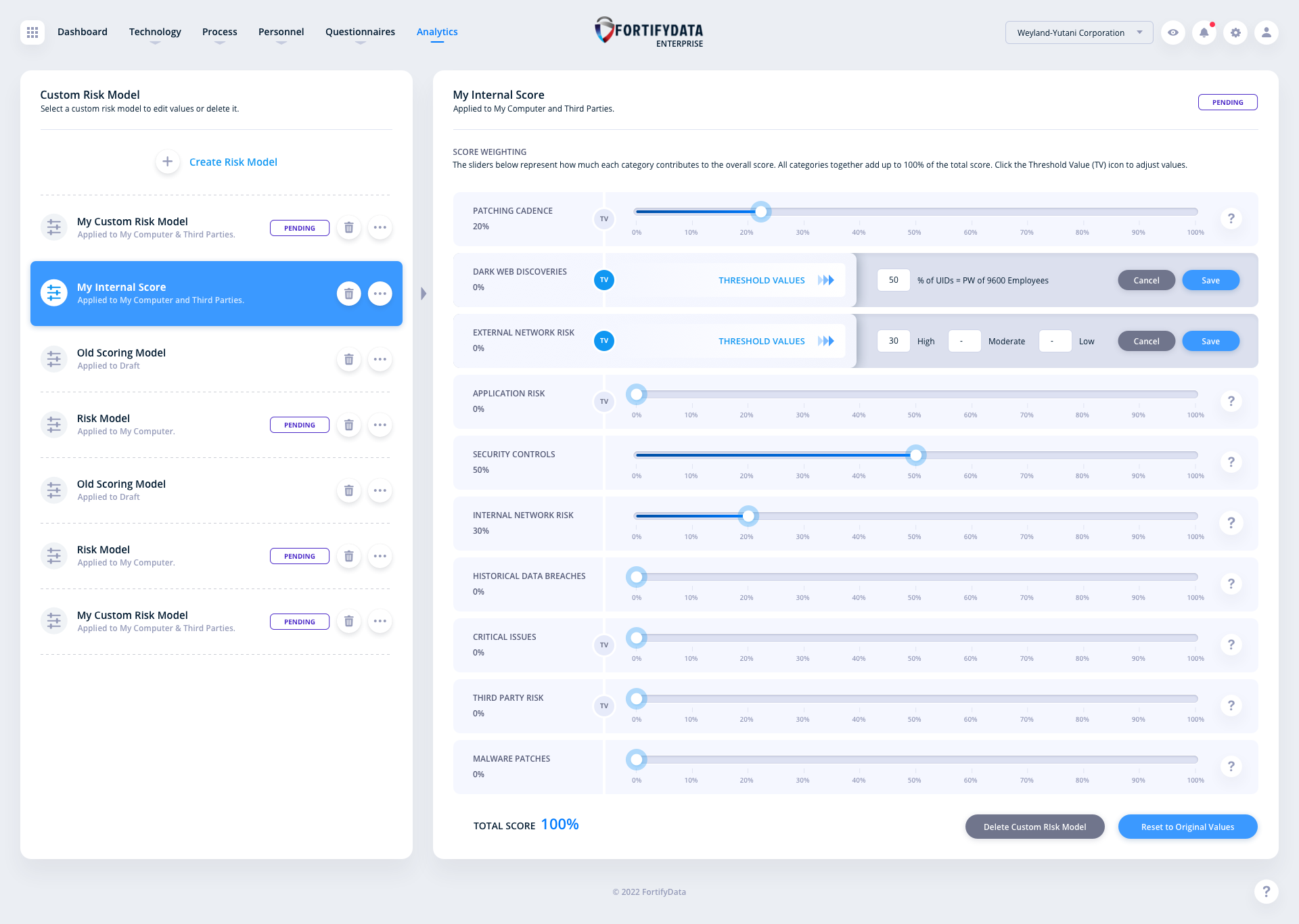This screenshot has width=1299, height=924.
Task: Click the eye preview icon in top bar
Action: click(x=1173, y=32)
